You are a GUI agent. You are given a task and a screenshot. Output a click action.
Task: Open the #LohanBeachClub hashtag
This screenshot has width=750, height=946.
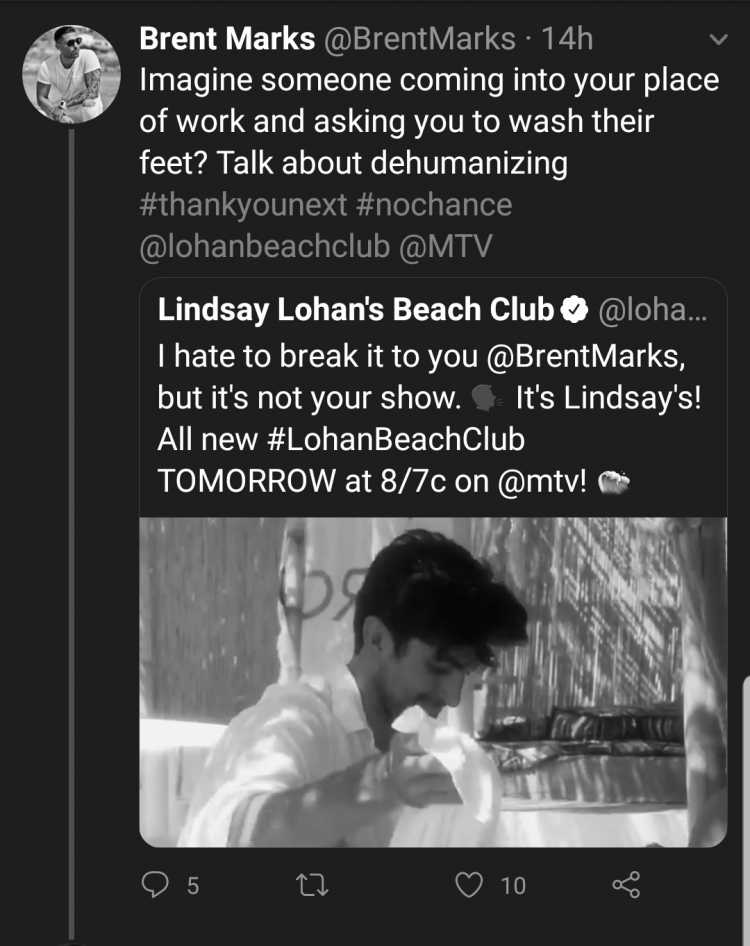click(395, 439)
